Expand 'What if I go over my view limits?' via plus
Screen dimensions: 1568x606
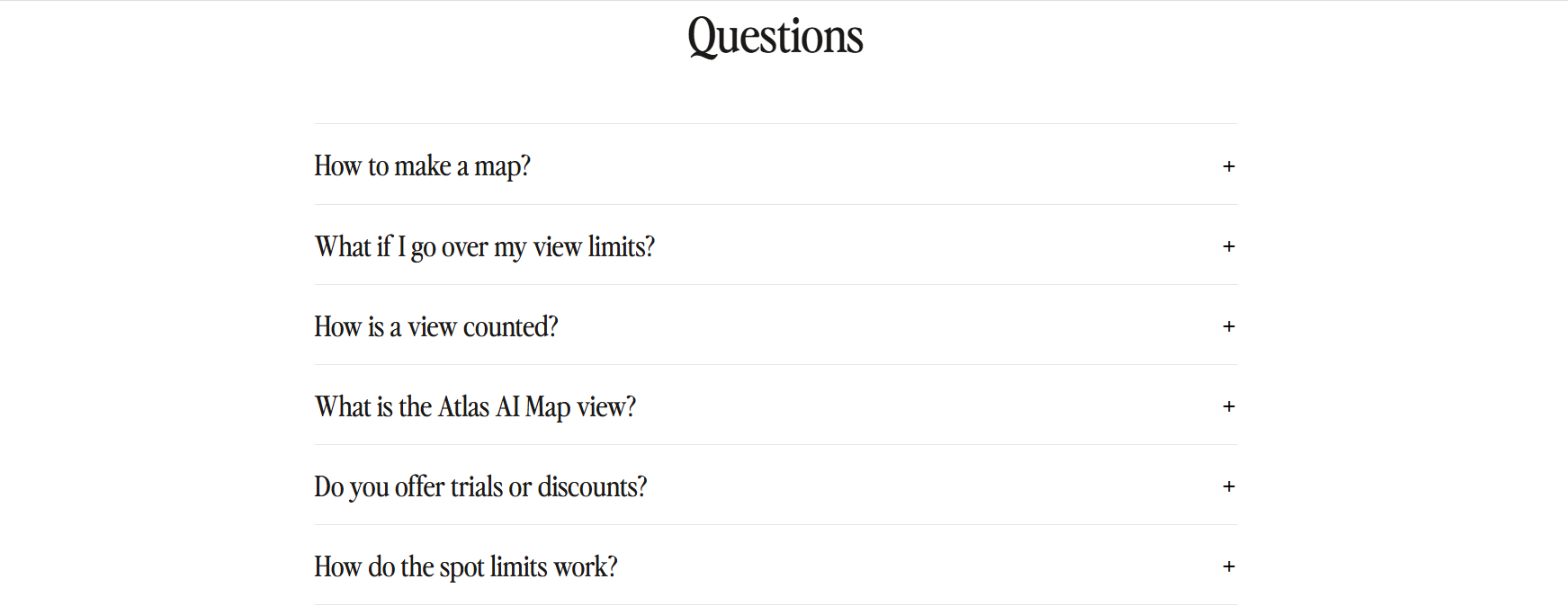(x=1229, y=246)
